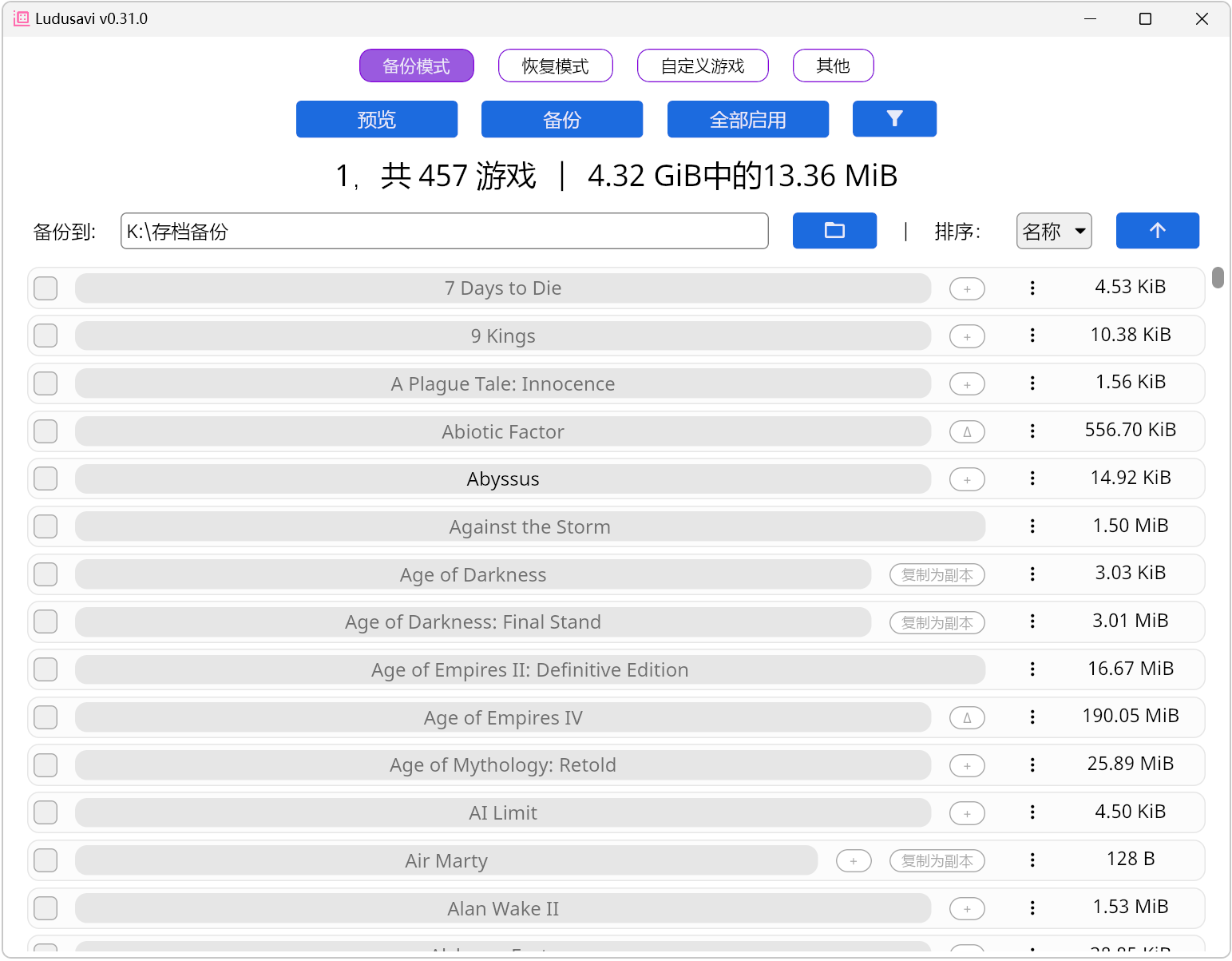Expand Age of Empires IV game details
The height and width of the screenshot is (961, 1232).
click(x=503, y=718)
